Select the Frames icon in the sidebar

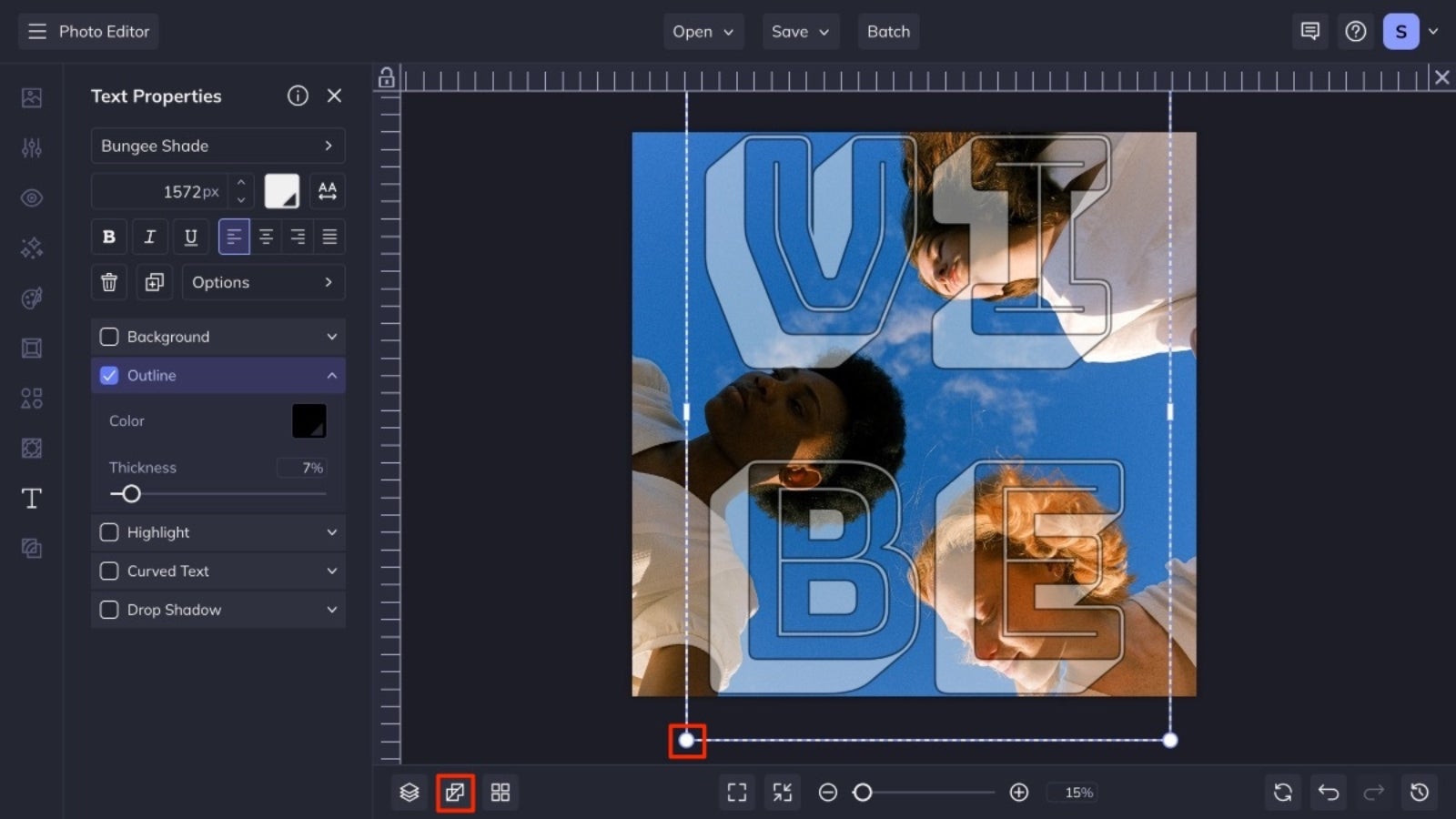(x=31, y=348)
